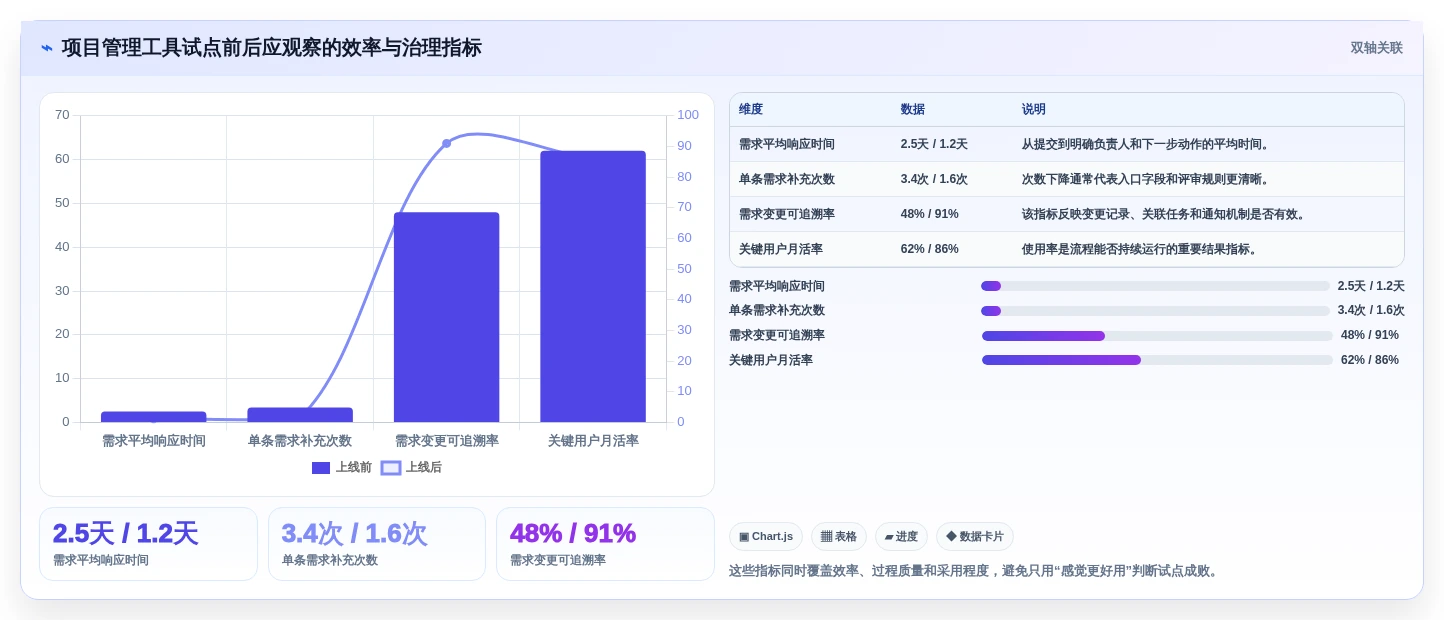Click the line point above 需求变更可追溯率

[x=446, y=143]
